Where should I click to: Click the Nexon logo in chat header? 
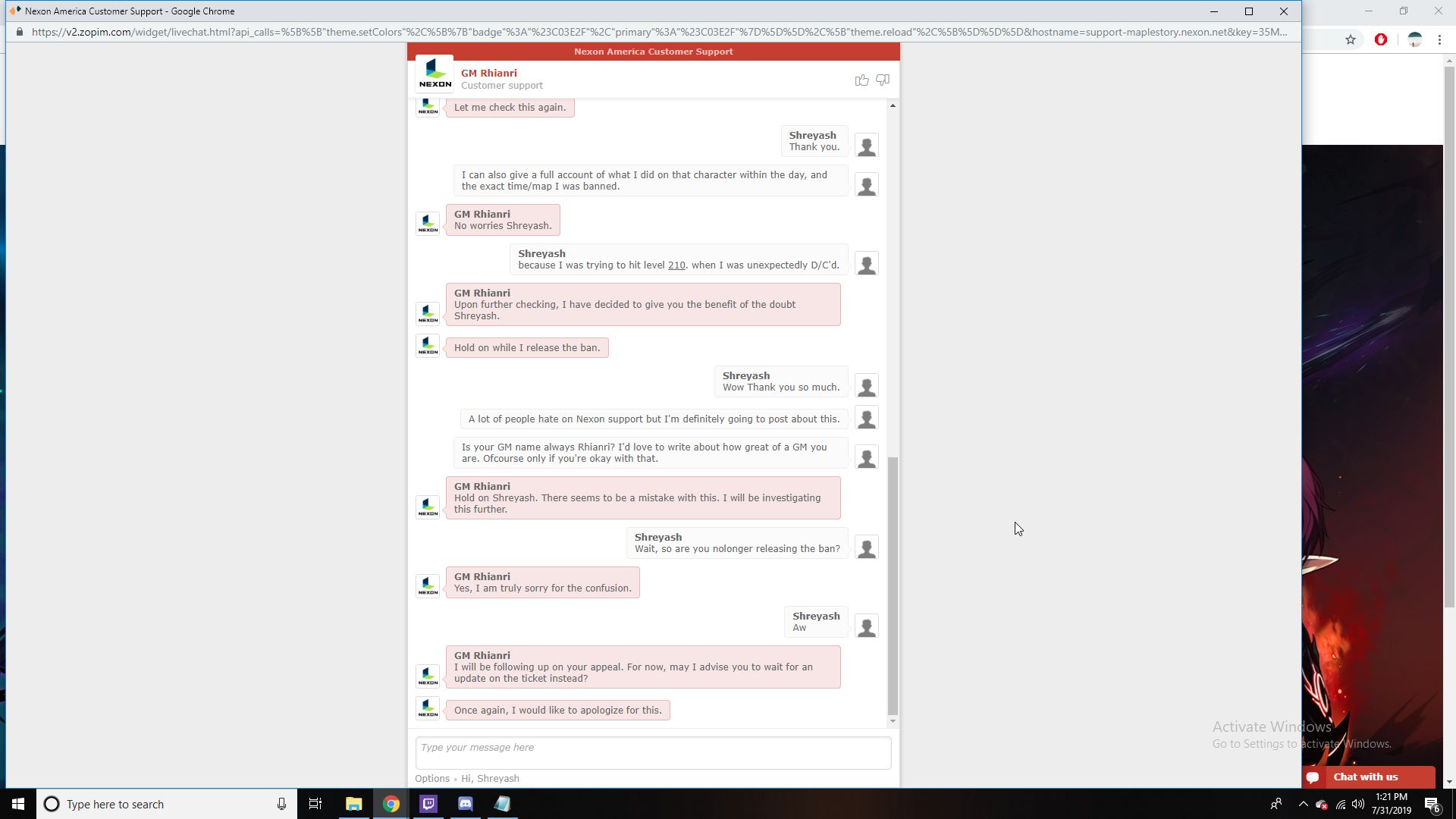(435, 74)
